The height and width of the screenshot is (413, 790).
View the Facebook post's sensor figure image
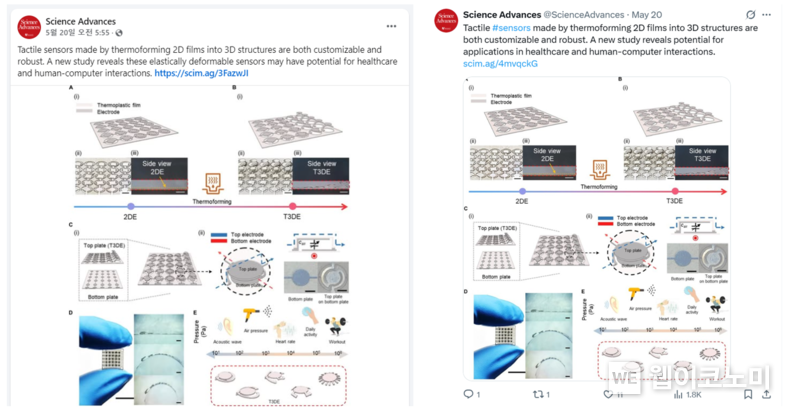pyautogui.click(x=212, y=245)
